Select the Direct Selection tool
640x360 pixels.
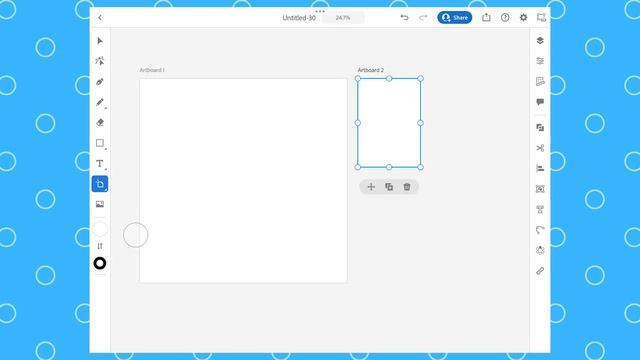click(100, 61)
